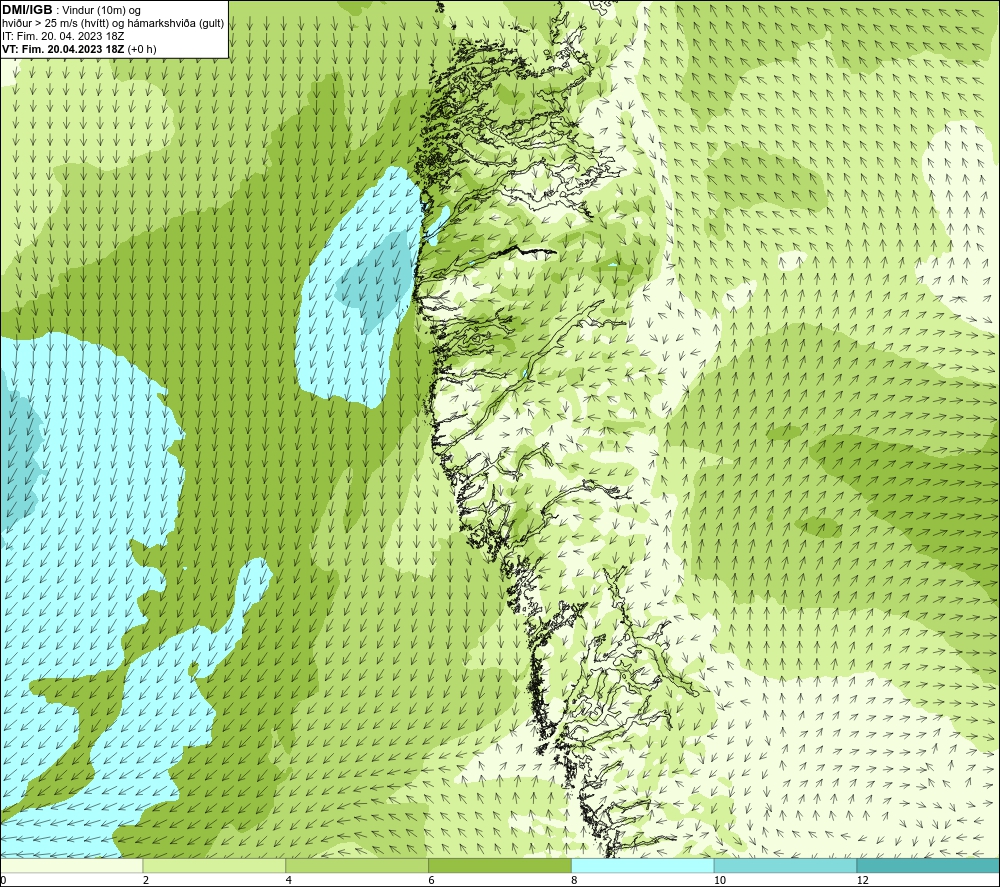This screenshot has height=887, width=1000.
Task: Click the 'IT: Fim. 20. 04. 2023 18Z' line
Action: [x=63, y=36]
